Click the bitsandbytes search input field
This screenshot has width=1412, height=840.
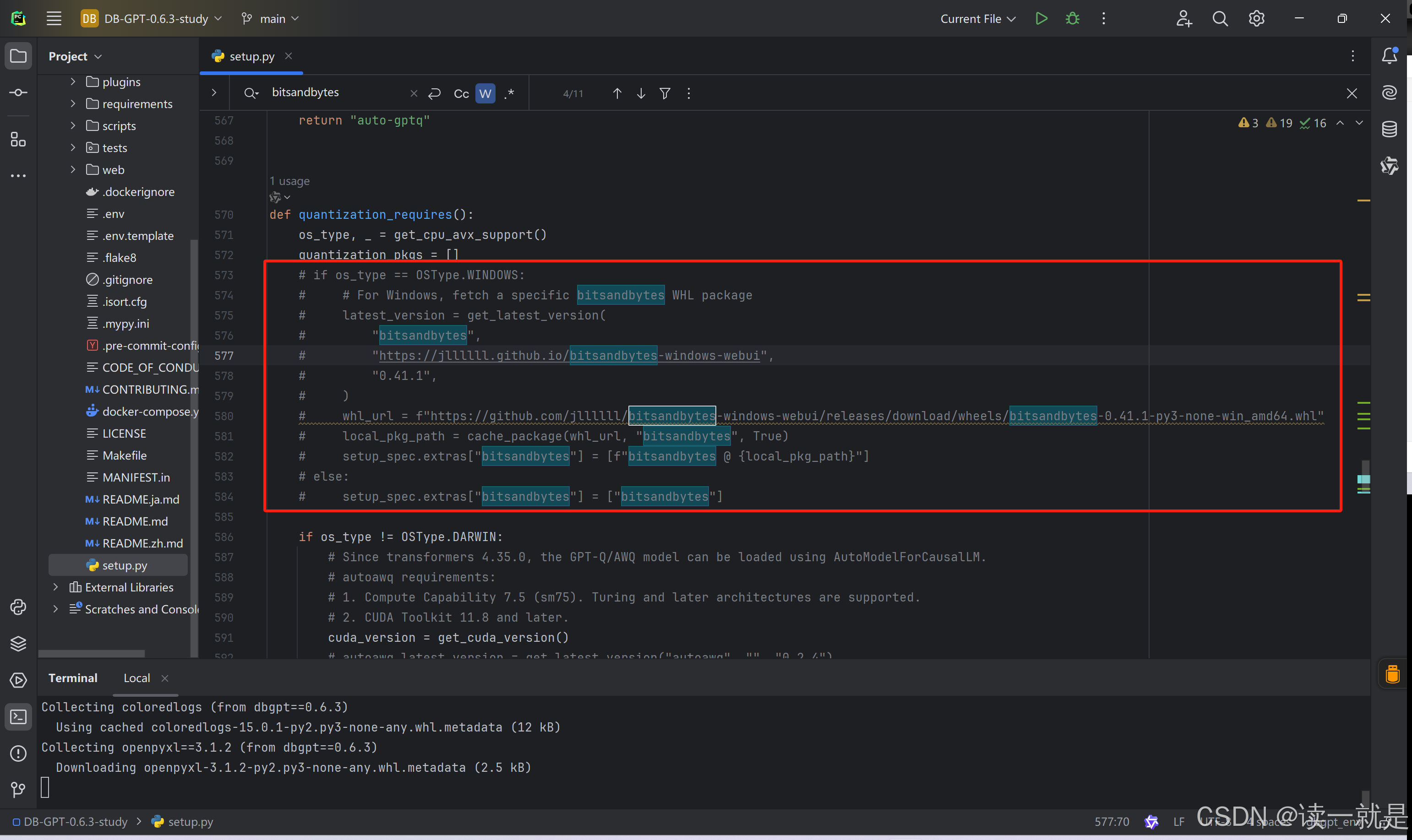pyautogui.click(x=334, y=92)
